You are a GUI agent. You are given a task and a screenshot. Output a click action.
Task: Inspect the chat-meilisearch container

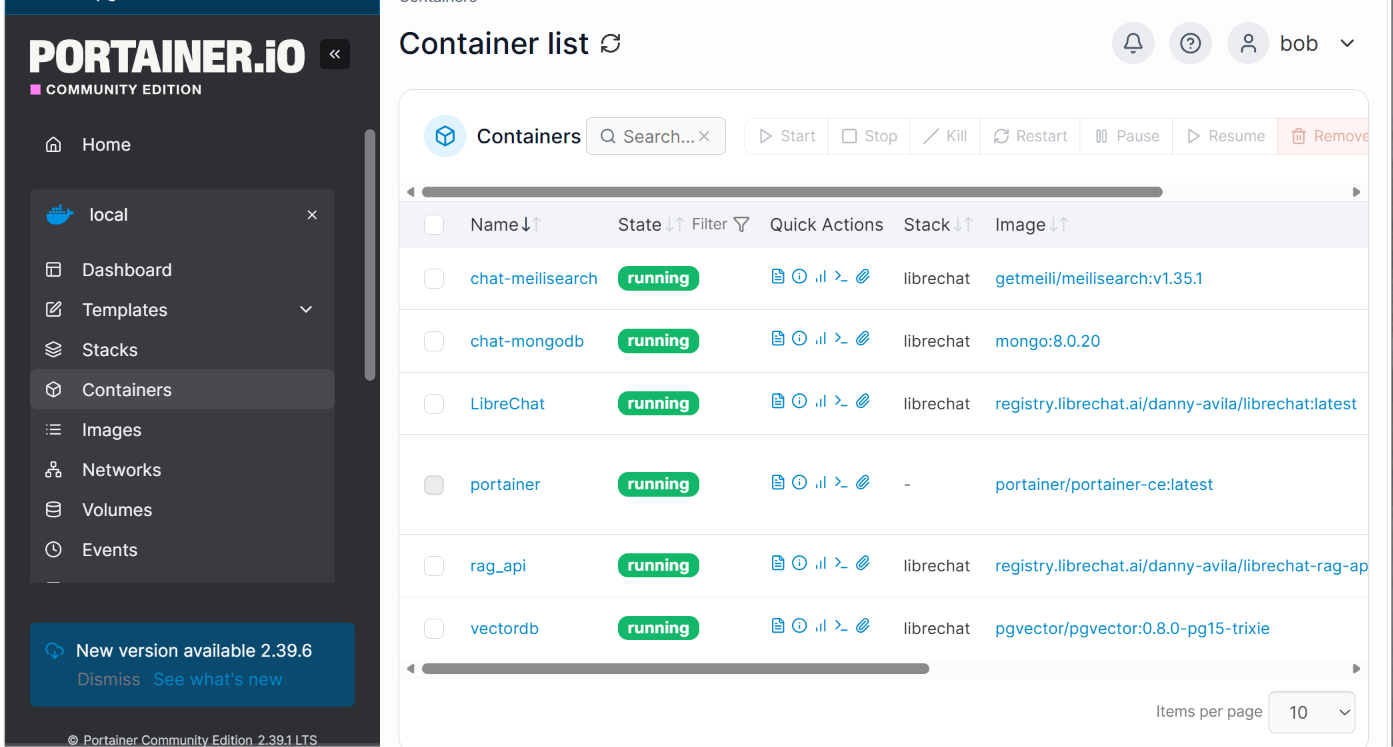(799, 277)
